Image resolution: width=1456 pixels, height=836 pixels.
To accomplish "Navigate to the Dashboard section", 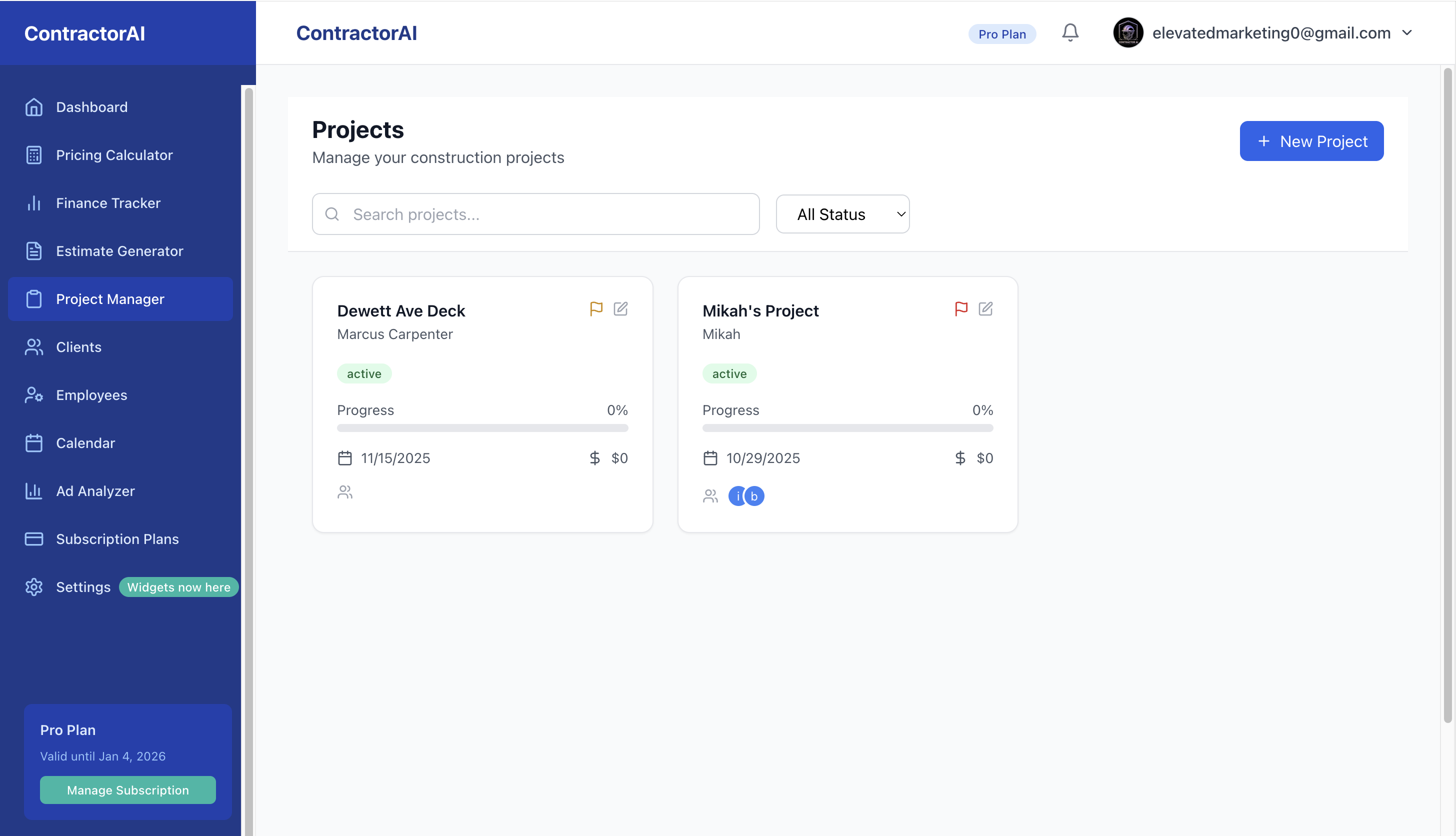I will coord(92,107).
